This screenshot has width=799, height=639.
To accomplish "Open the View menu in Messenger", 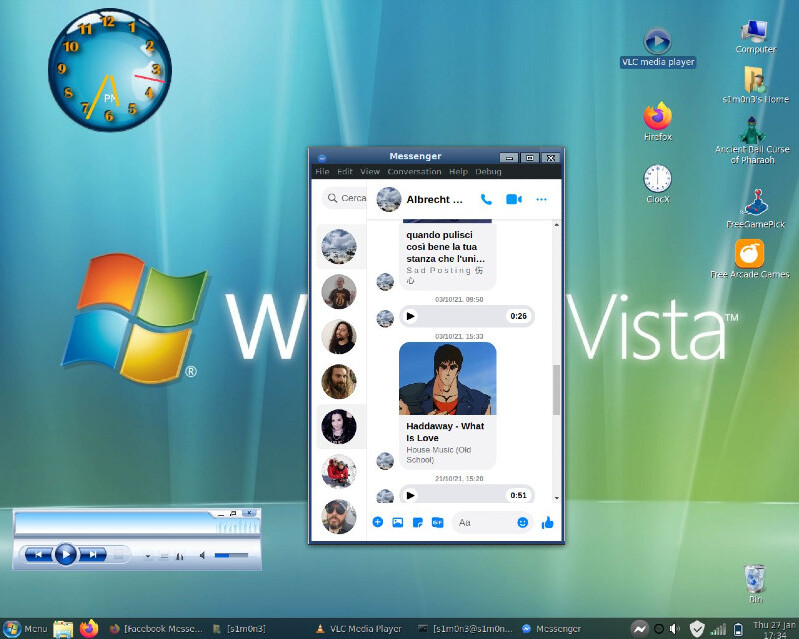I will tap(370, 171).
